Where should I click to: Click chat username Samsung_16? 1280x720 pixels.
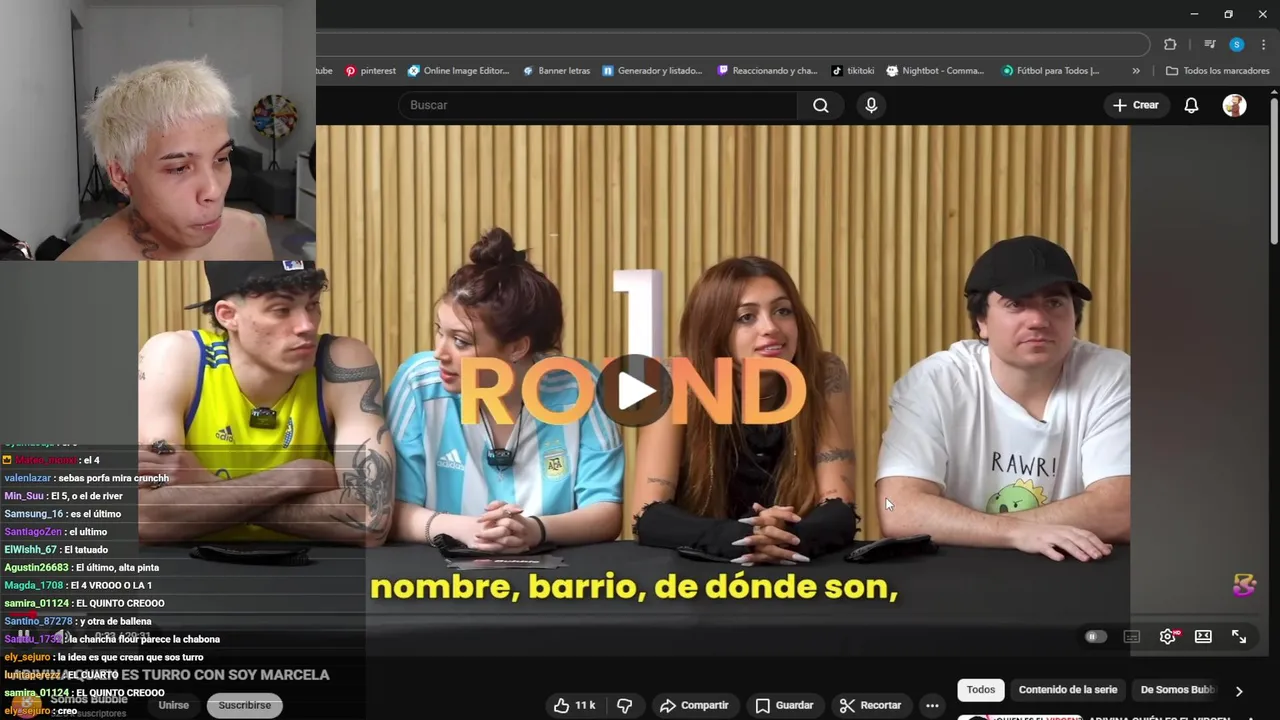pyautogui.click(x=33, y=514)
